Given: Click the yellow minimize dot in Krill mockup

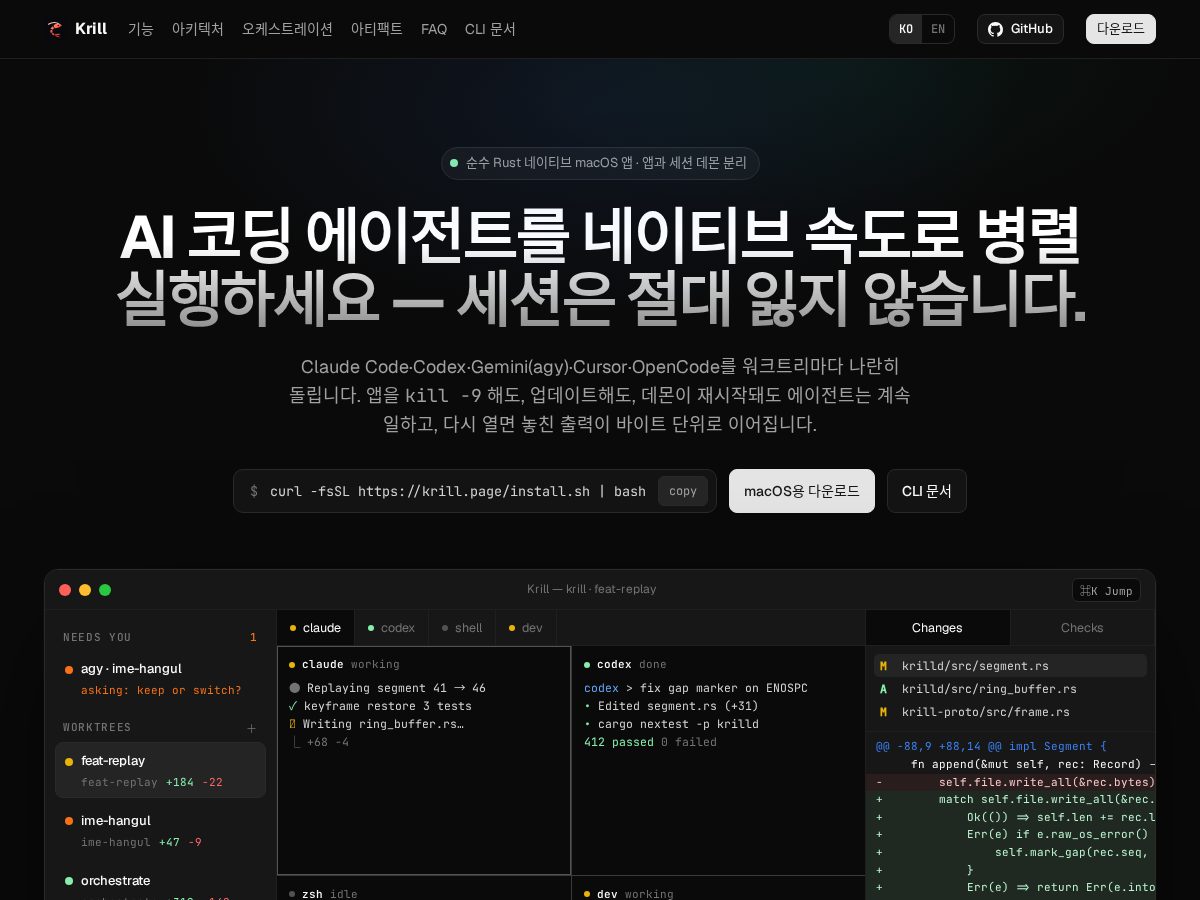Looking at the screenshot, I should [x=85, y=590].
